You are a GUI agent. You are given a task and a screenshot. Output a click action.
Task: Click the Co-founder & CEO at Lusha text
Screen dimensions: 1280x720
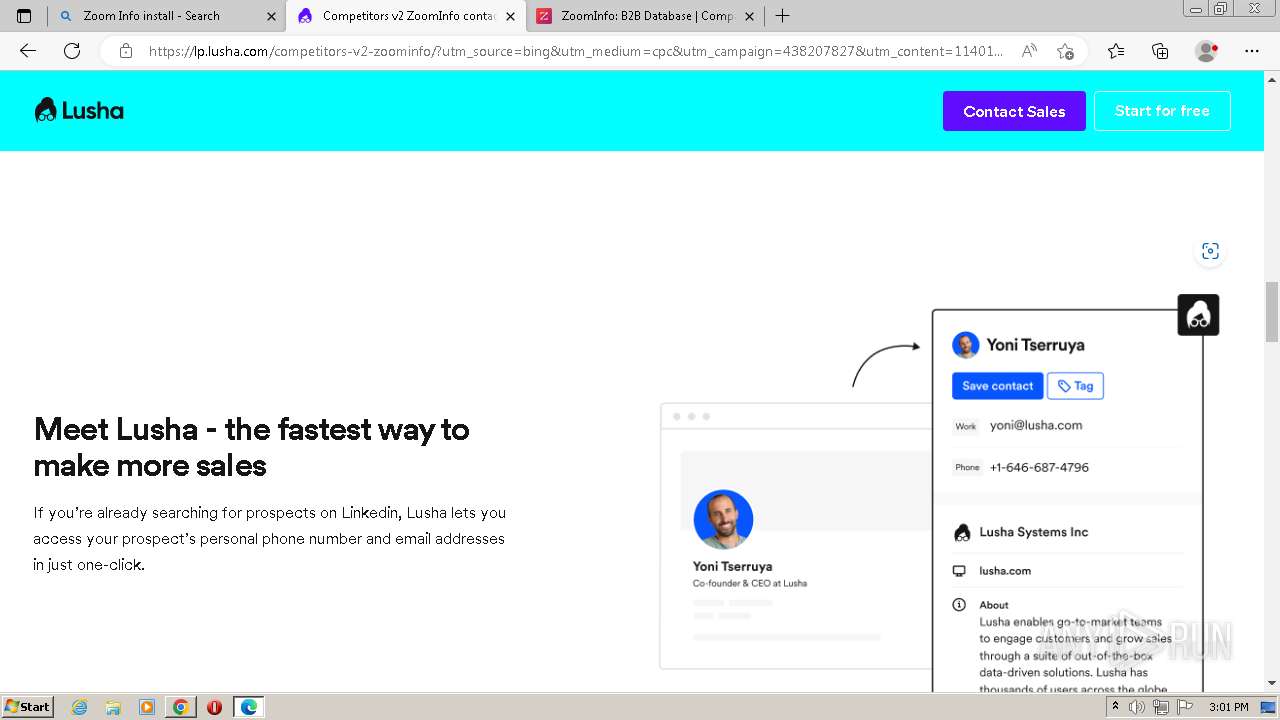pyautogui.click(x=750, y=583)
